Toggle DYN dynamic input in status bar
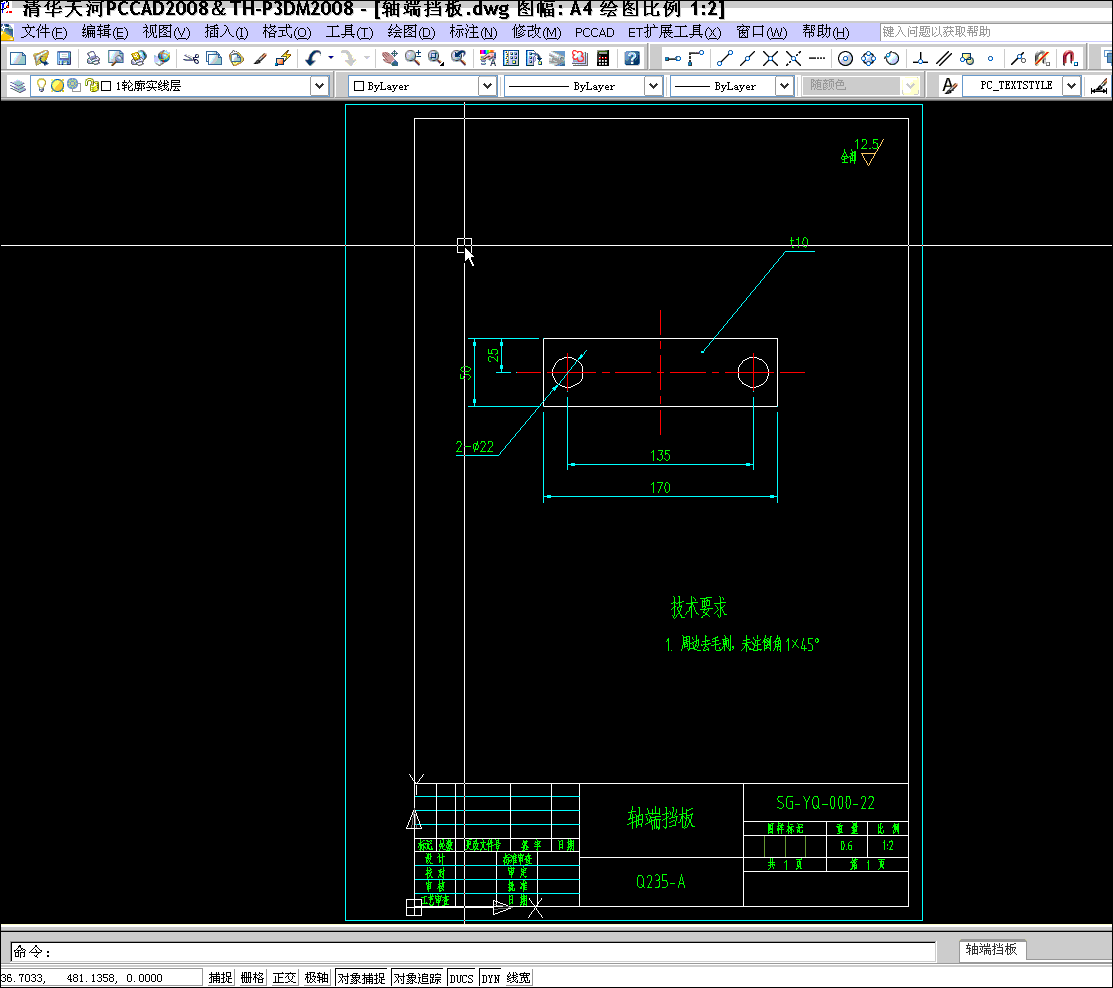This screenshot has height=988, width=1113. [x=490, y=977]
